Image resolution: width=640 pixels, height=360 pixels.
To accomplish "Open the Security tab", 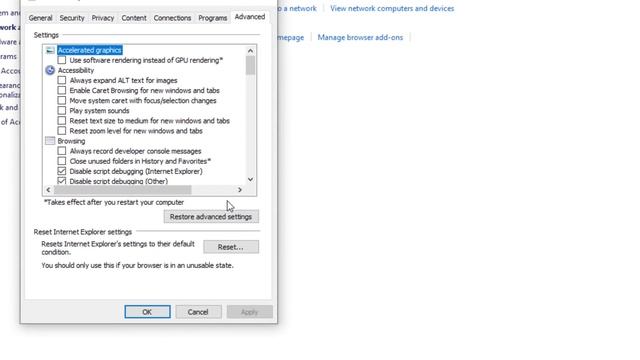I will click(x=72, y=18).
